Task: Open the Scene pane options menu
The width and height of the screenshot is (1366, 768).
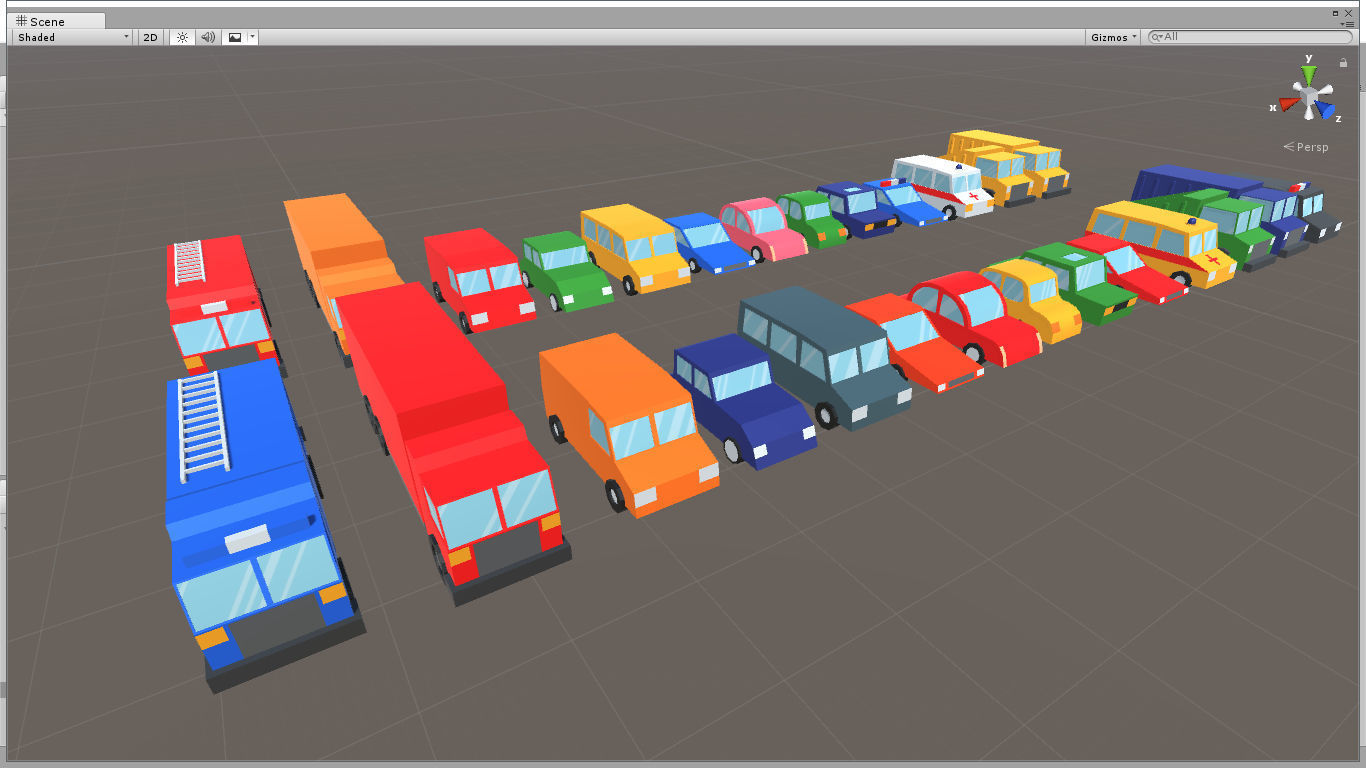Action: coord(1347,24)
